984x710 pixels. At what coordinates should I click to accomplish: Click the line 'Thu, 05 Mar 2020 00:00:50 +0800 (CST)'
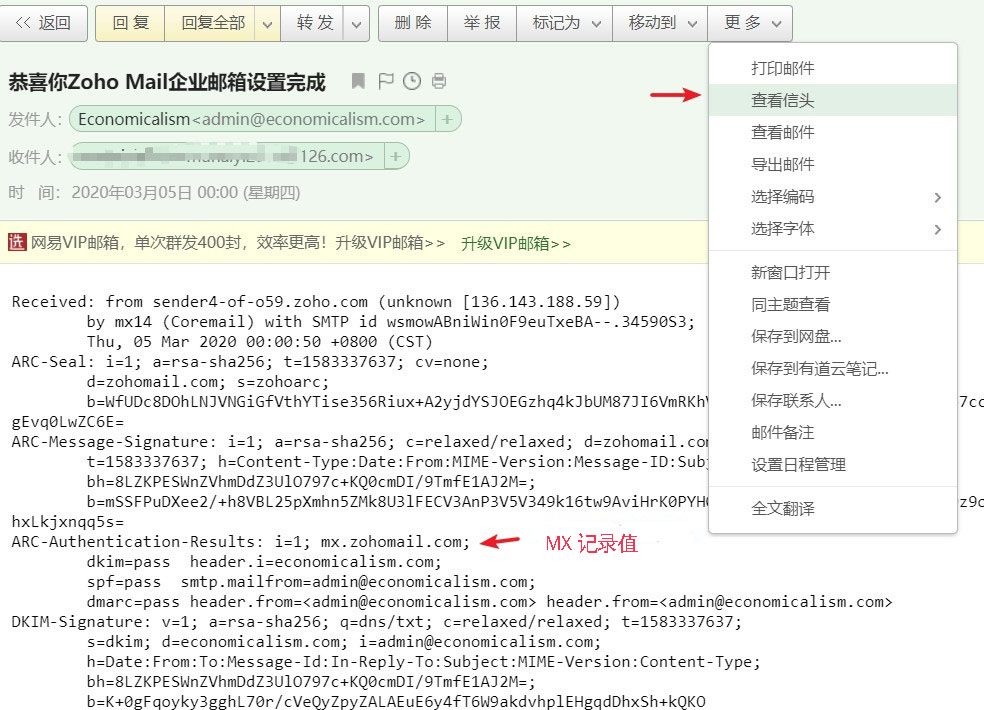(260, 342)
